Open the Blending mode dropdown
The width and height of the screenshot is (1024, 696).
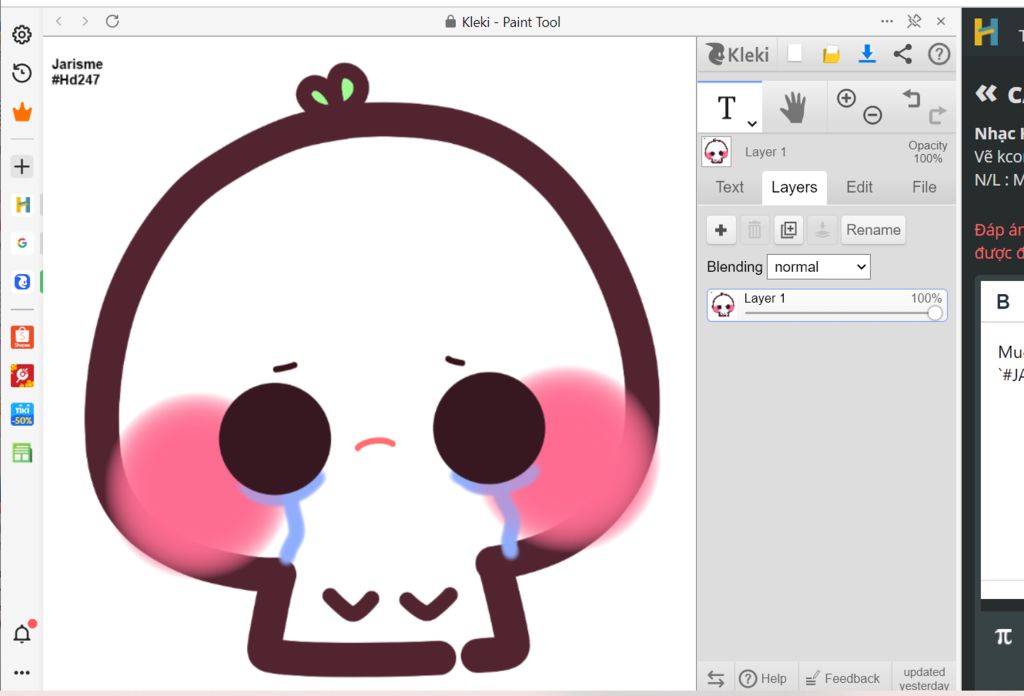click(818, 267)
